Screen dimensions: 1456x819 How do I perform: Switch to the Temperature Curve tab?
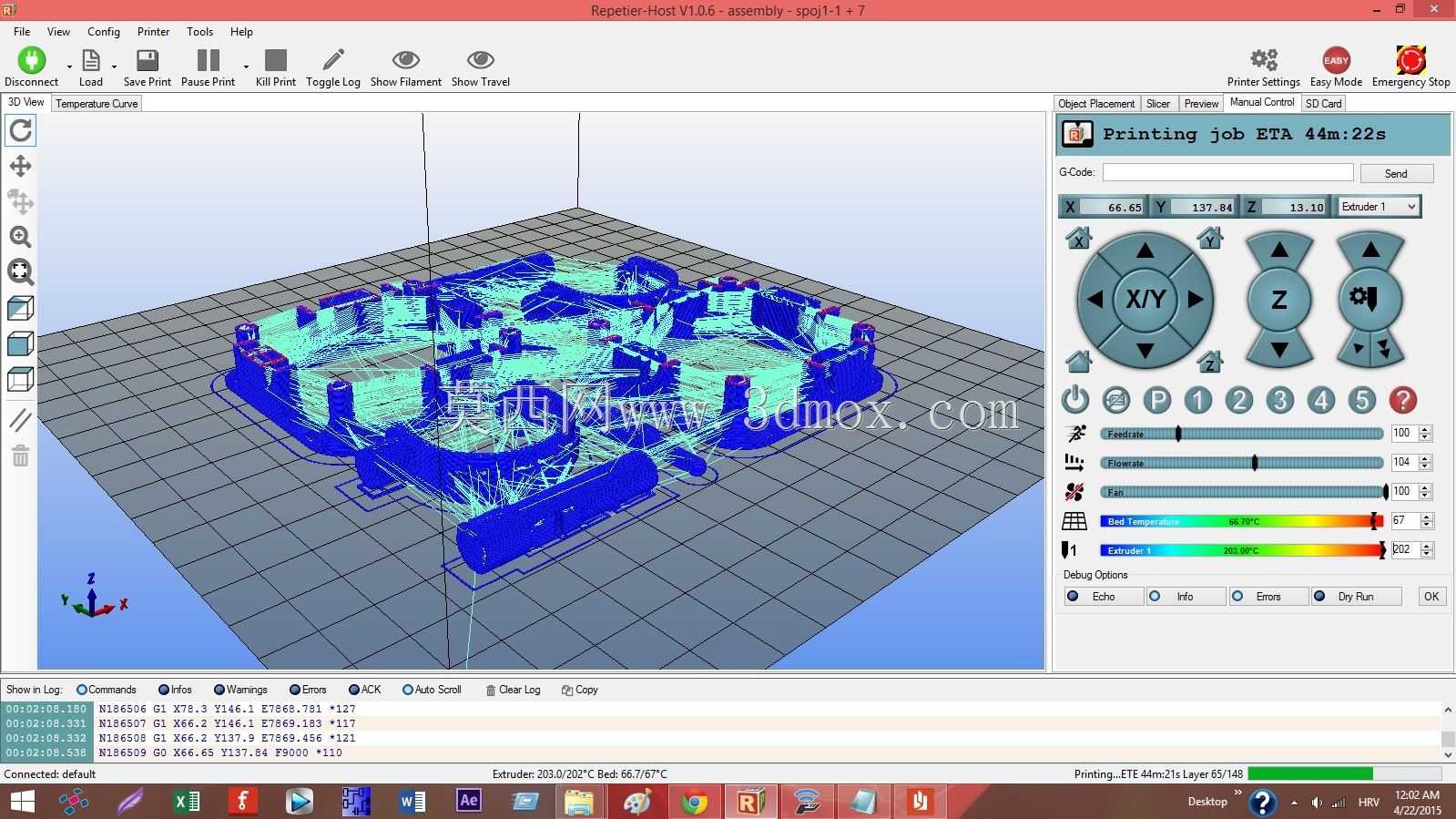[x=97, y=104]
